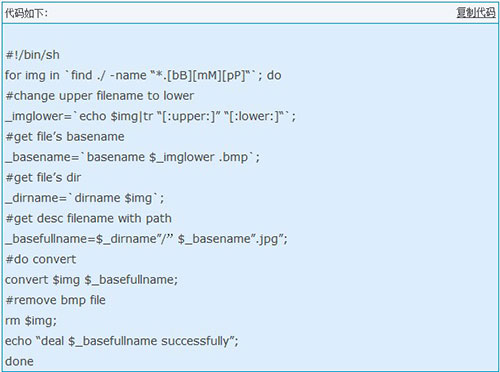Click the final 'done' keyword
The height and width of the screenshot is (372, 500).
pyautogui.click(x=19, y=361)
